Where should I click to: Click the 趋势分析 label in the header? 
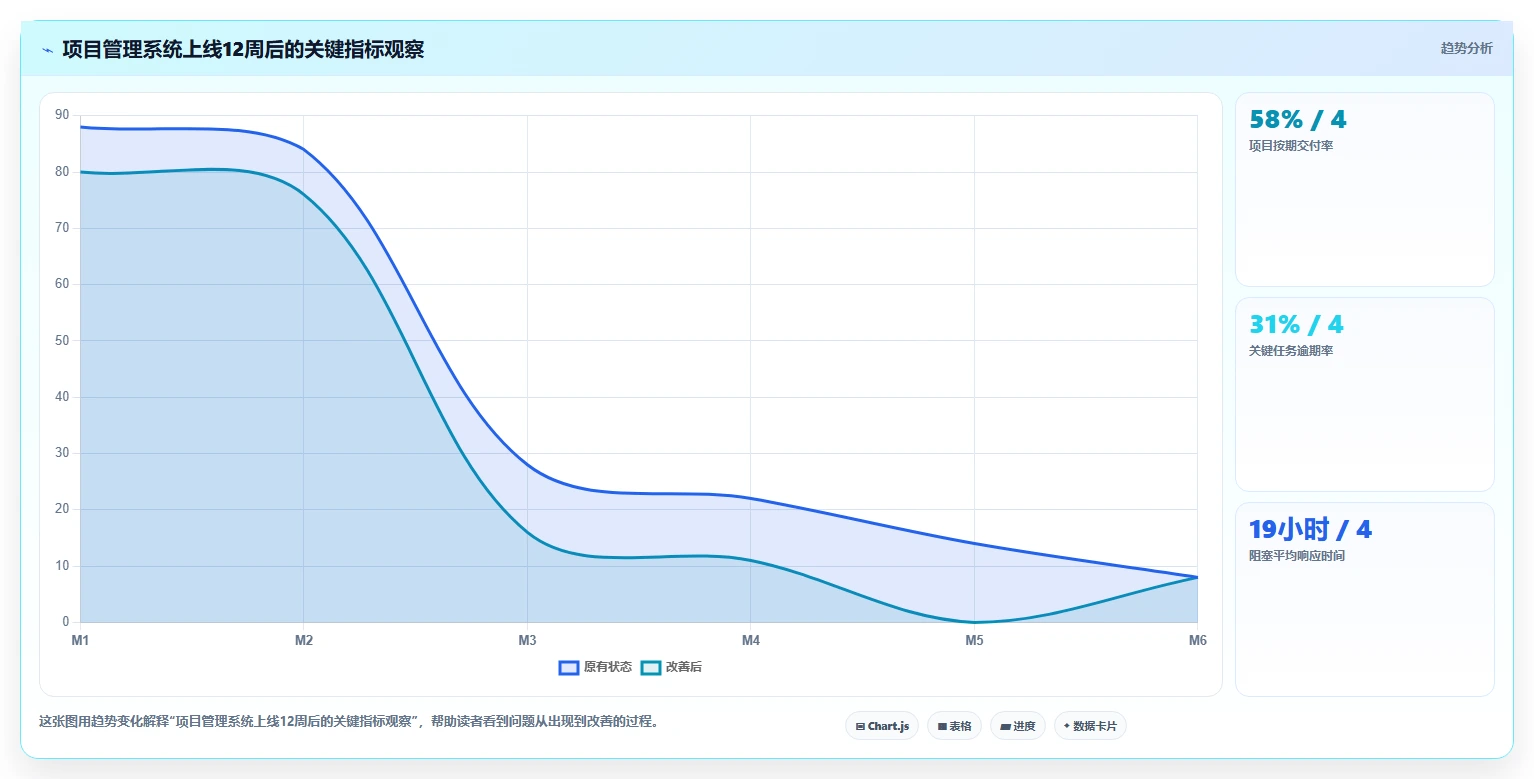coord(1466,48)
